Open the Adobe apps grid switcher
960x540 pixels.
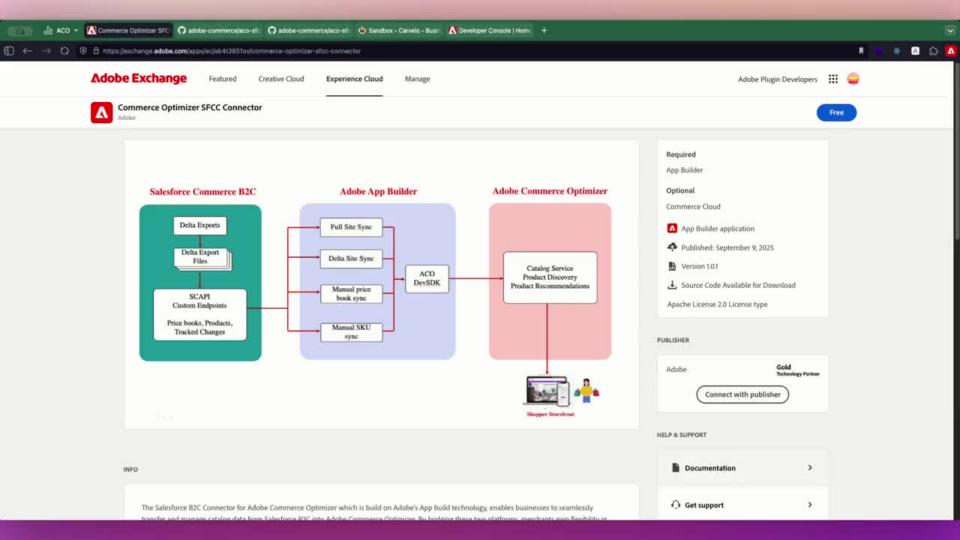[831, 79]
